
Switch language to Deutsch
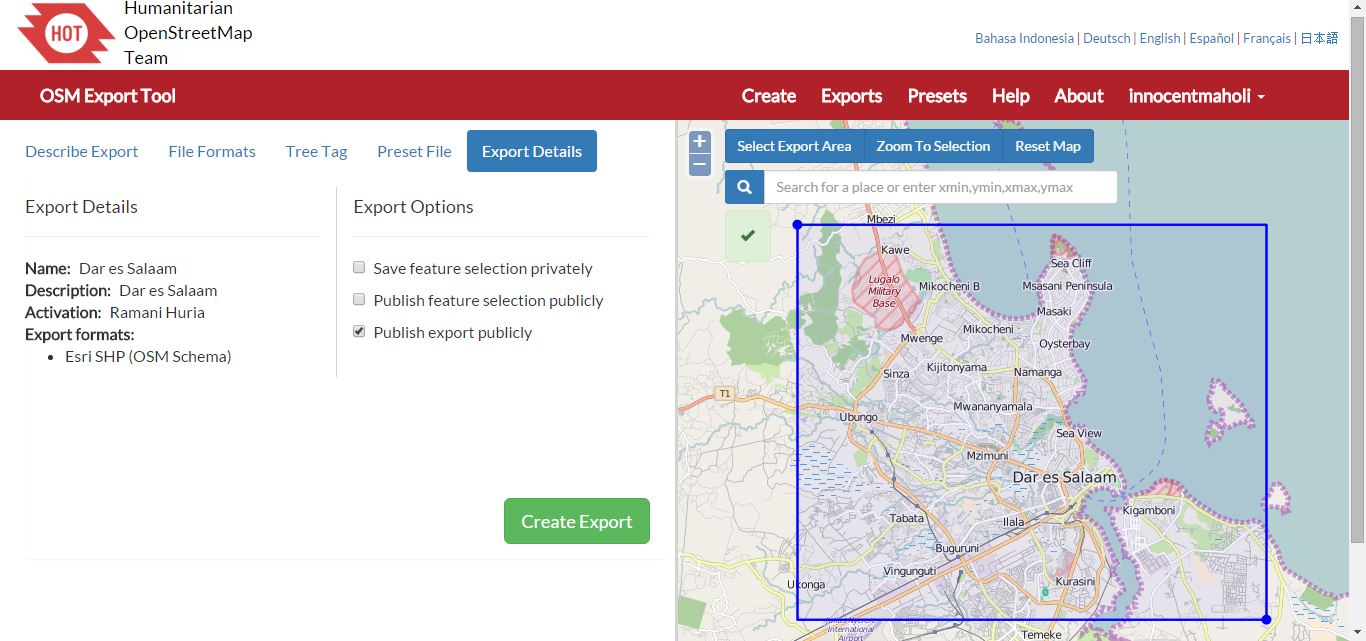(1107, 38)
